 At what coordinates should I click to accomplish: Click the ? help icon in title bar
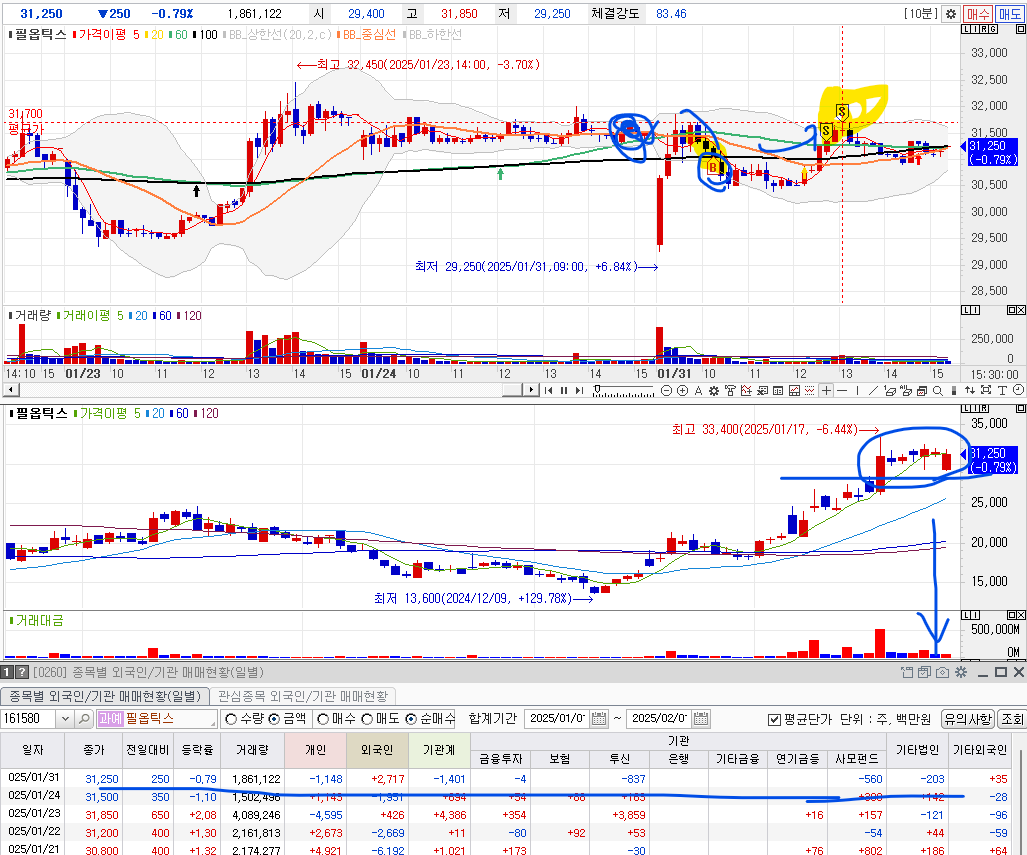tap(22, 672)
